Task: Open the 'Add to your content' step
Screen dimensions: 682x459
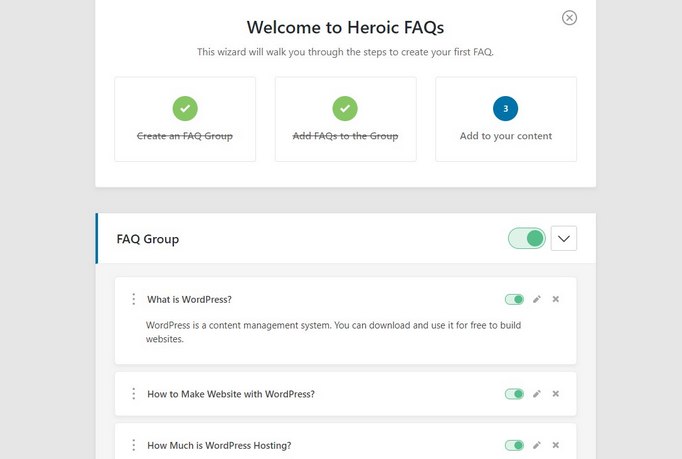Action: coord(506,119)
